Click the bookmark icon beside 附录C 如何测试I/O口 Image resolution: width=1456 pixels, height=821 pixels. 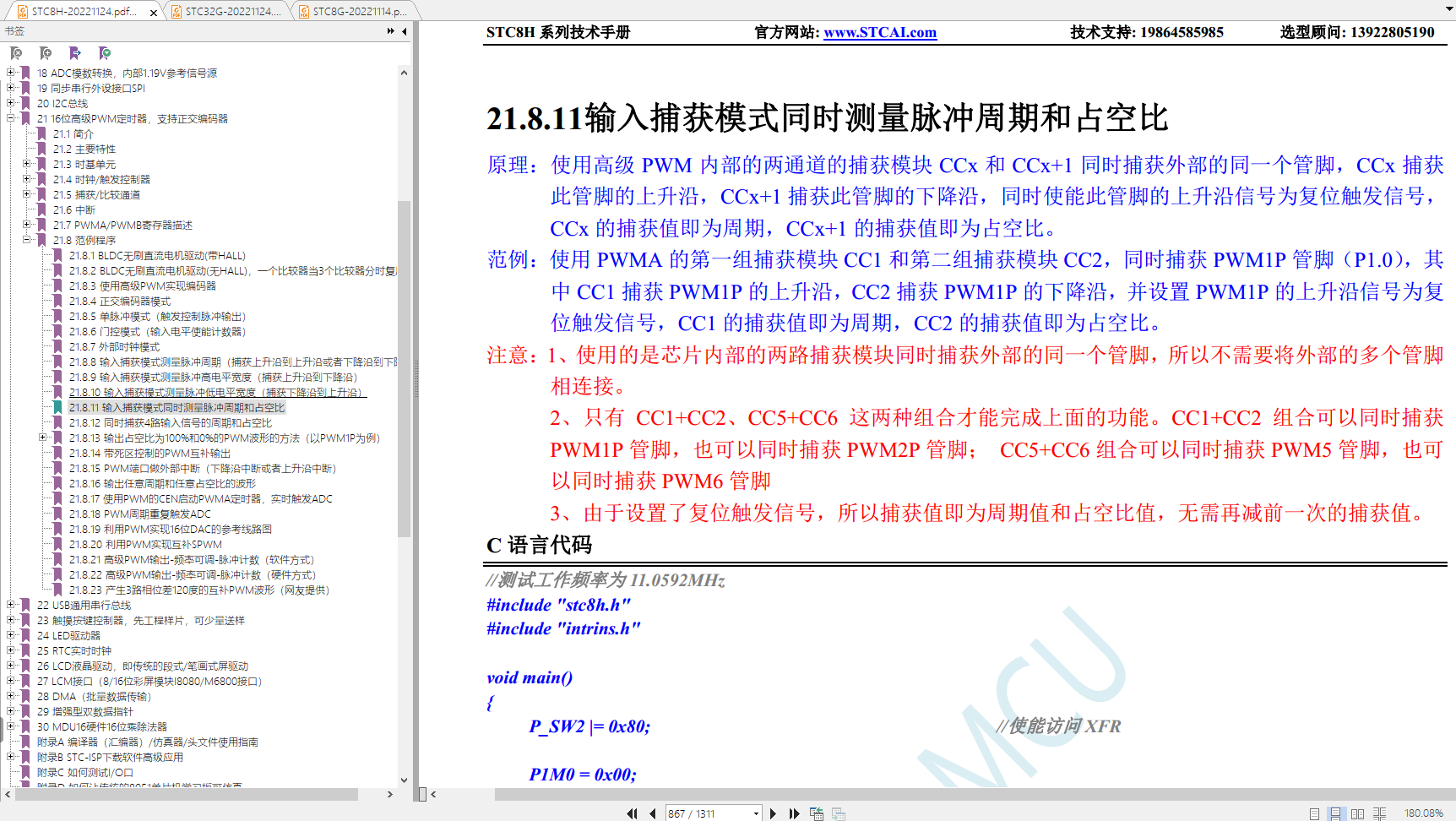click(x=25, y=773)
